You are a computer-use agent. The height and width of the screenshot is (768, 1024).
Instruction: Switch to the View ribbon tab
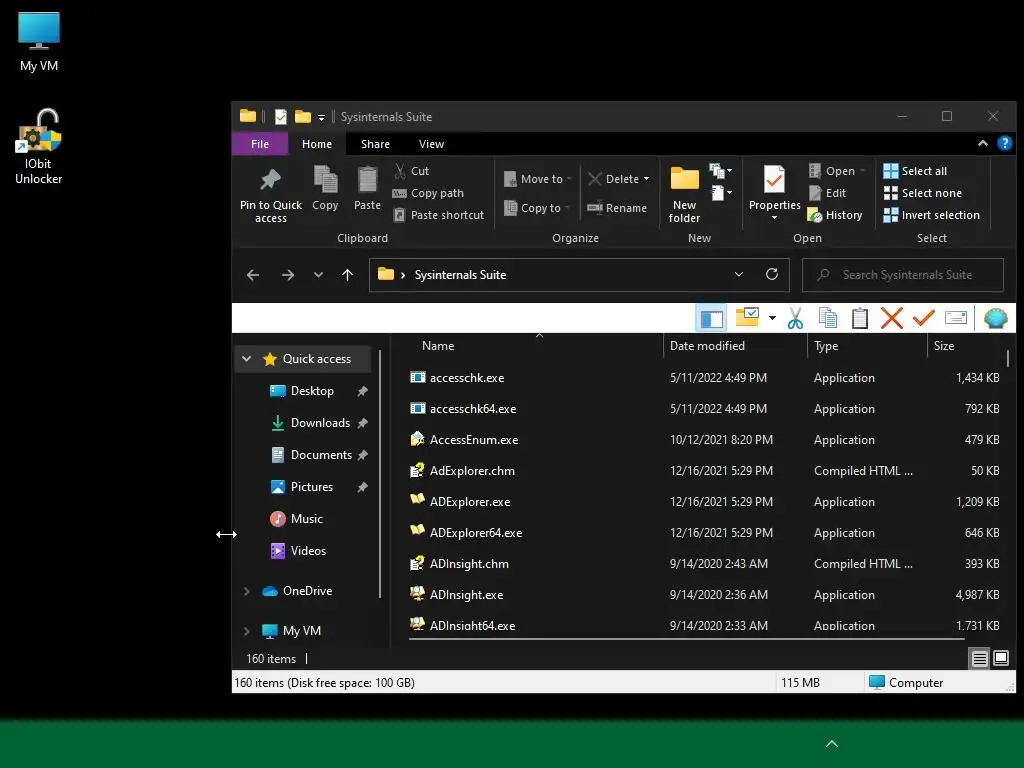pos(431,144)
